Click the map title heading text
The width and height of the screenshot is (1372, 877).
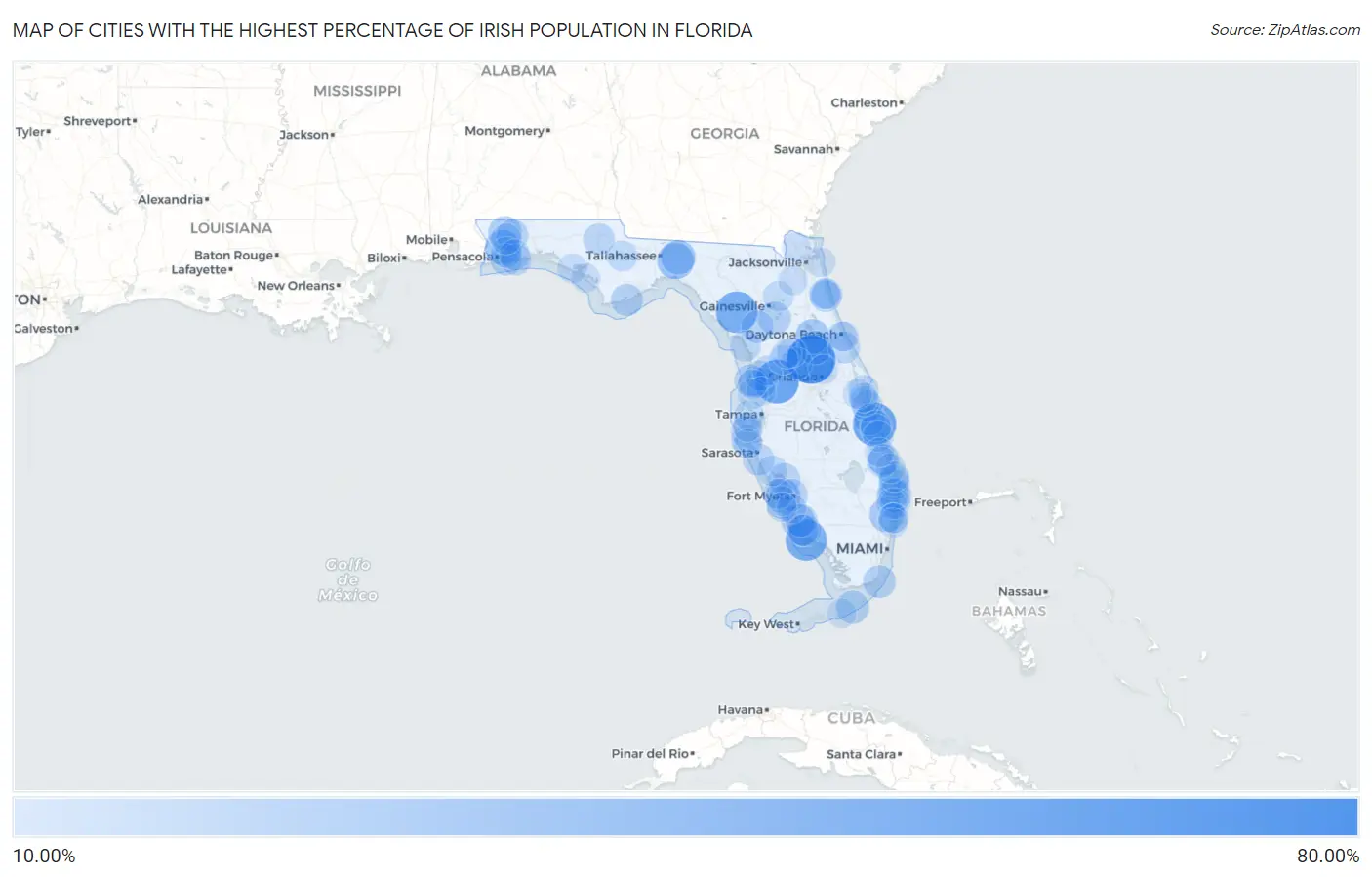[x=383, y=30]
